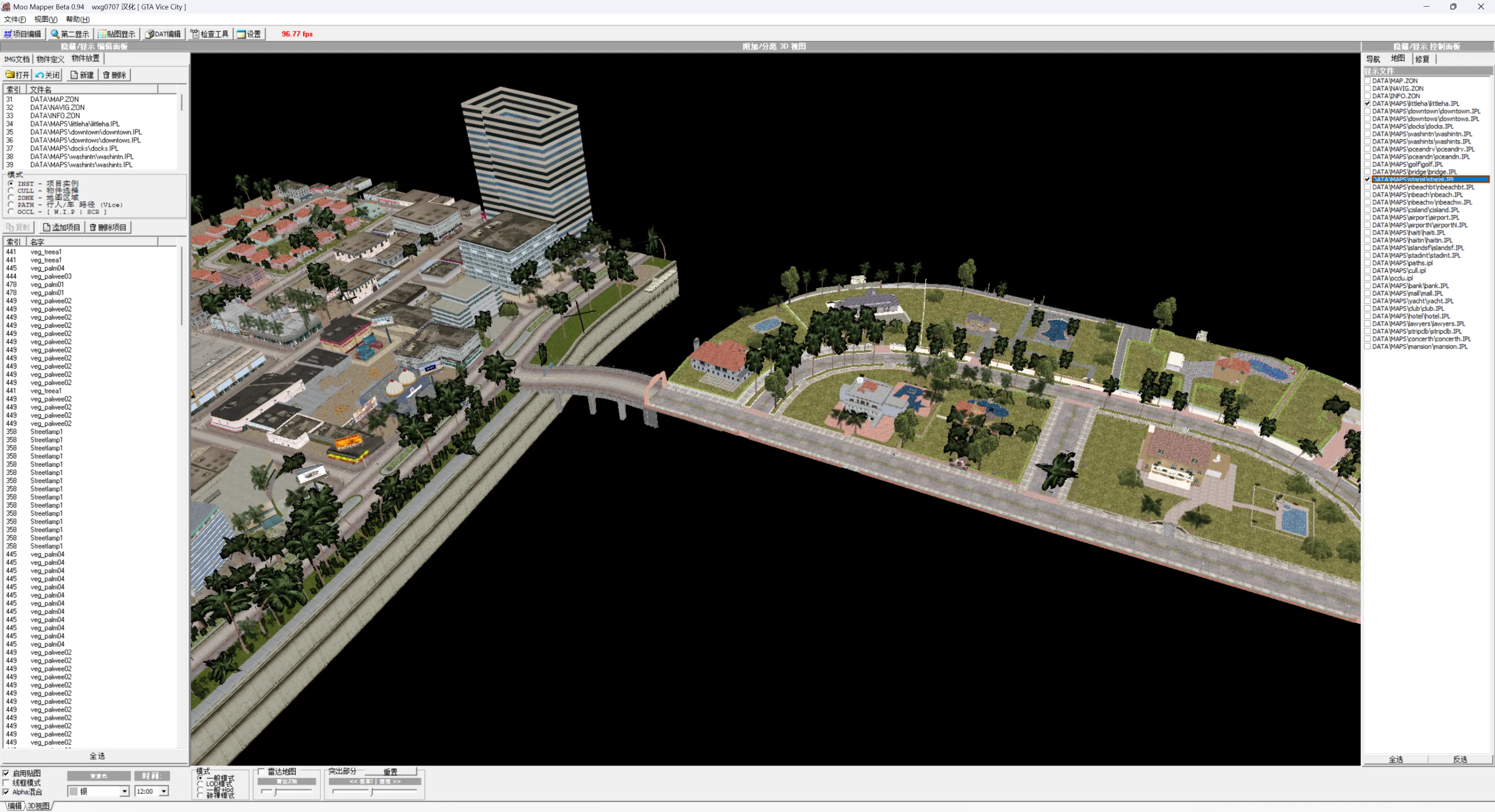Select PATH ped/car path mode
The image size is (1495, 812).
[x=10, y=204]
